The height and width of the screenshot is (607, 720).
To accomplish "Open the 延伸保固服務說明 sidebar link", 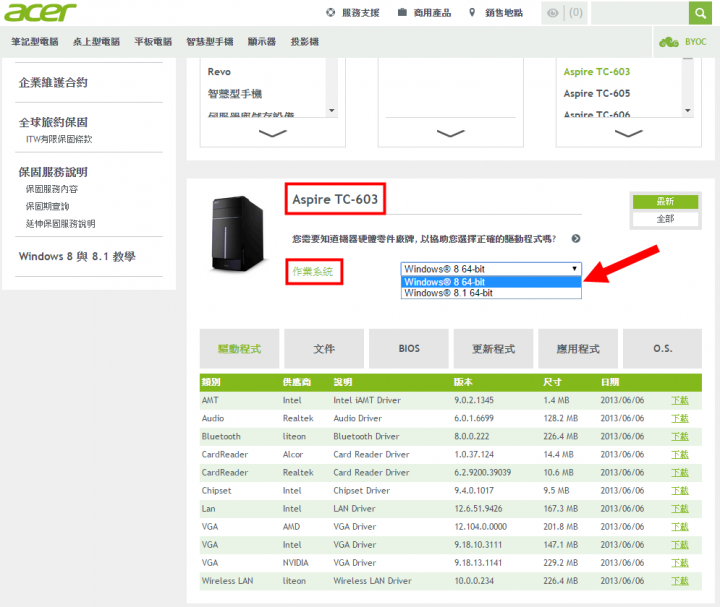I will pyautogui.click(x=60, y=224).
